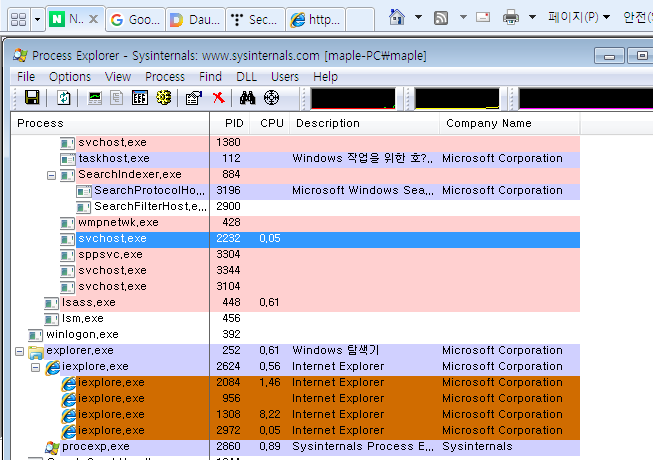Click the browser Quick Tabs icon
653x460 pixels.
(x=18, y=19)
